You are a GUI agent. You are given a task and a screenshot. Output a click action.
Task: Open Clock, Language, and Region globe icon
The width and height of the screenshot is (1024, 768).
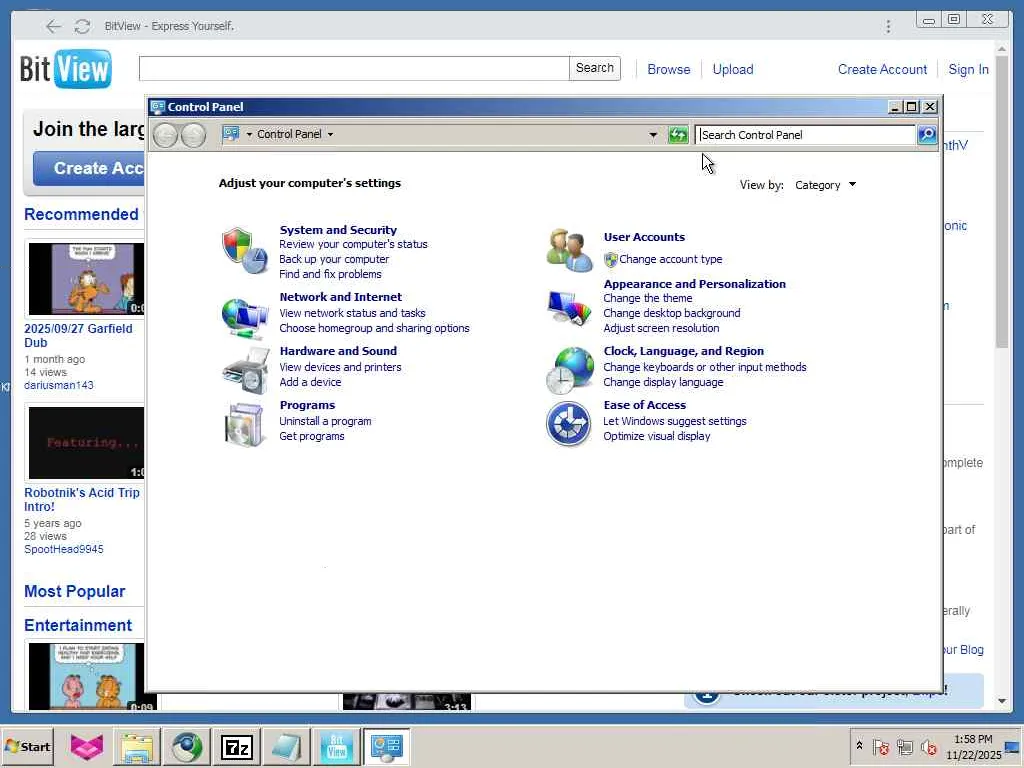pos(569,370)
